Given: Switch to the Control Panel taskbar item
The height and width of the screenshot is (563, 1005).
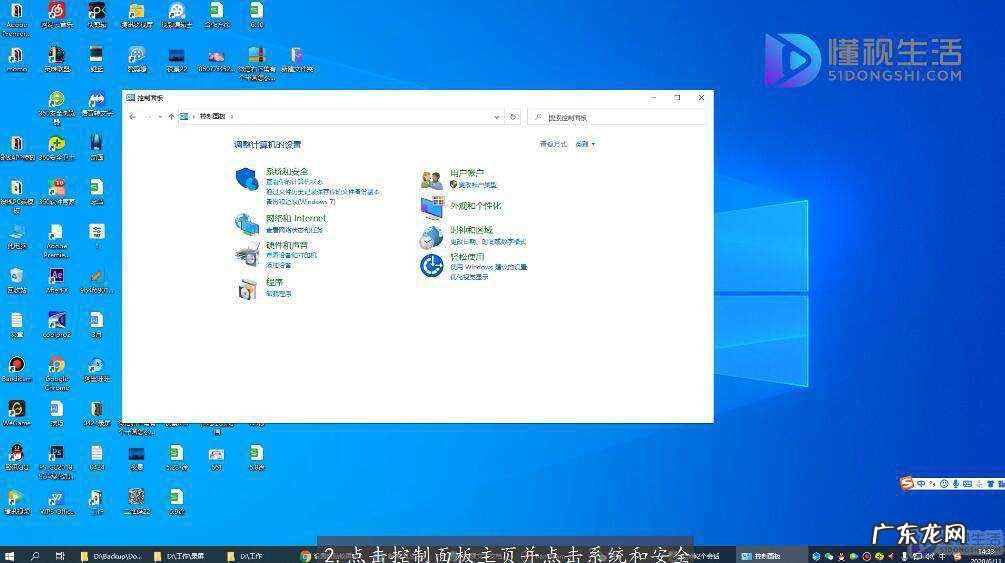Looking at the screenshot, I should click(x=772, y=555).
